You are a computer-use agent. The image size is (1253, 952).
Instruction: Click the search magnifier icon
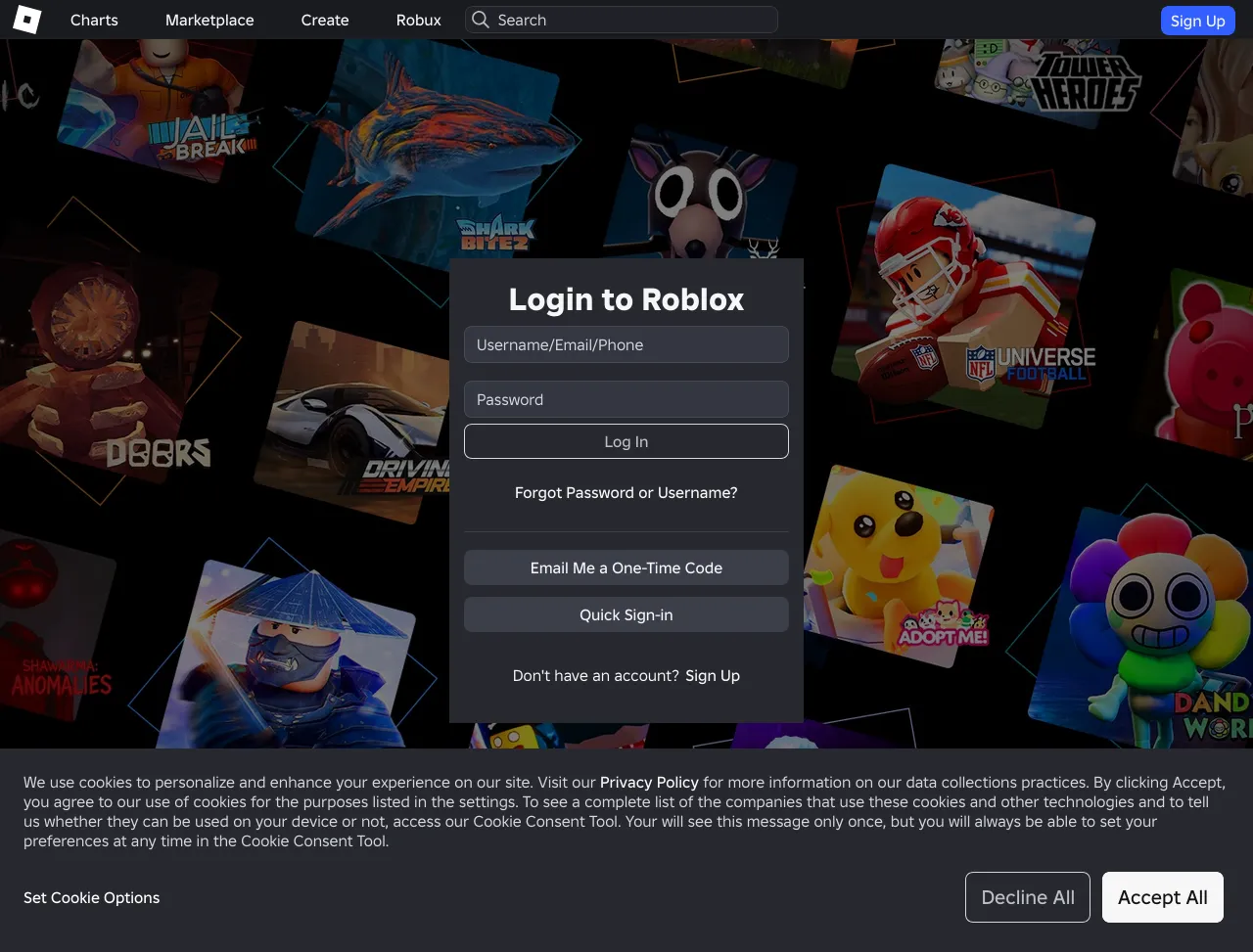point(480,20)
